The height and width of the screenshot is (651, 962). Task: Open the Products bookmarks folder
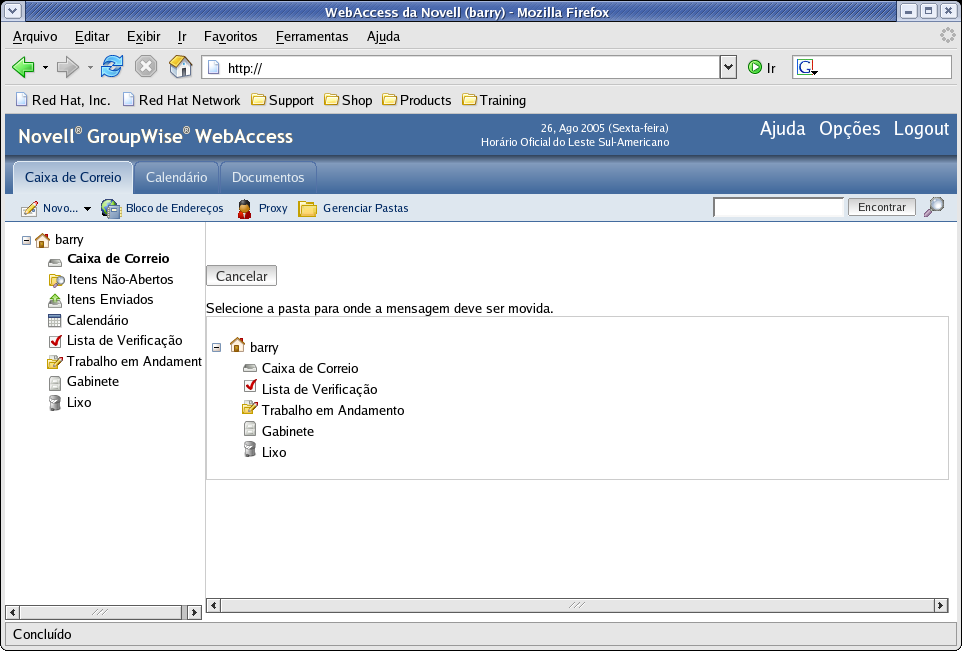coord(417,100)
